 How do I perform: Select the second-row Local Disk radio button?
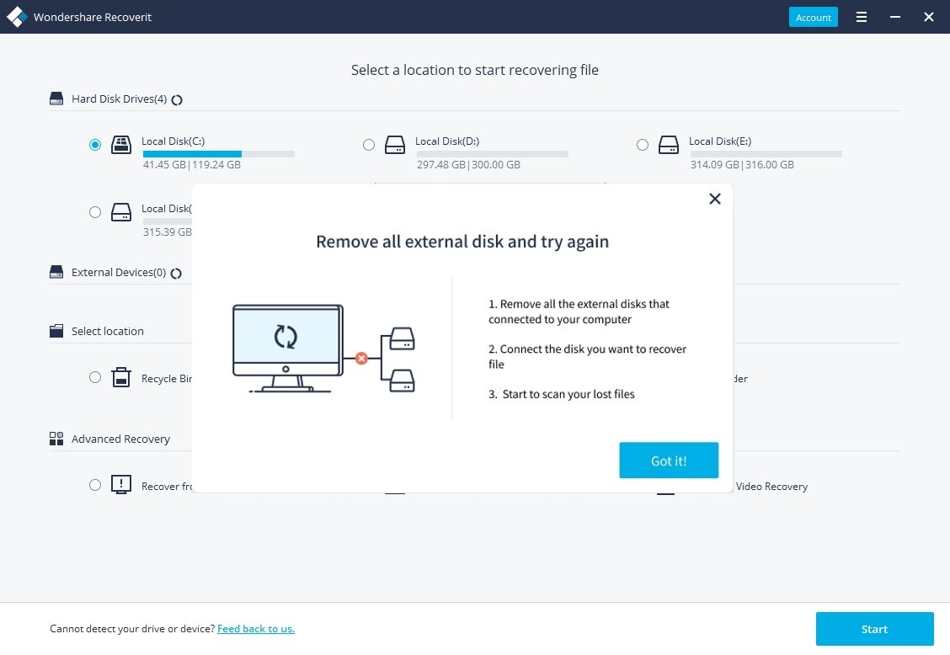(x=95, y=212)
